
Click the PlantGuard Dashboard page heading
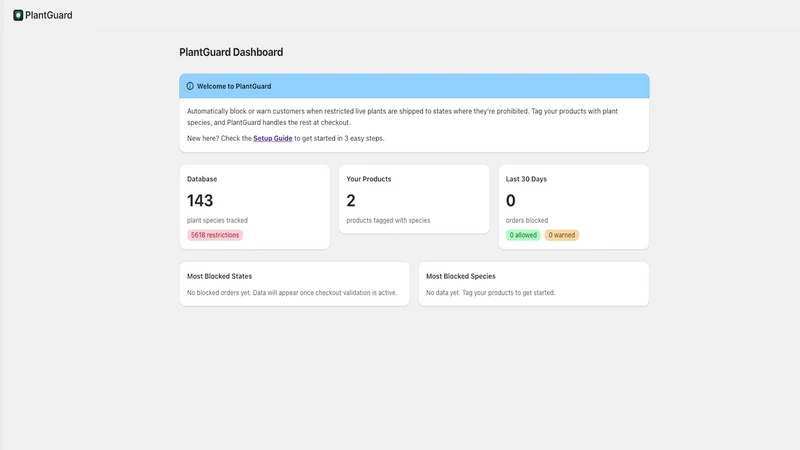[231, 52]
